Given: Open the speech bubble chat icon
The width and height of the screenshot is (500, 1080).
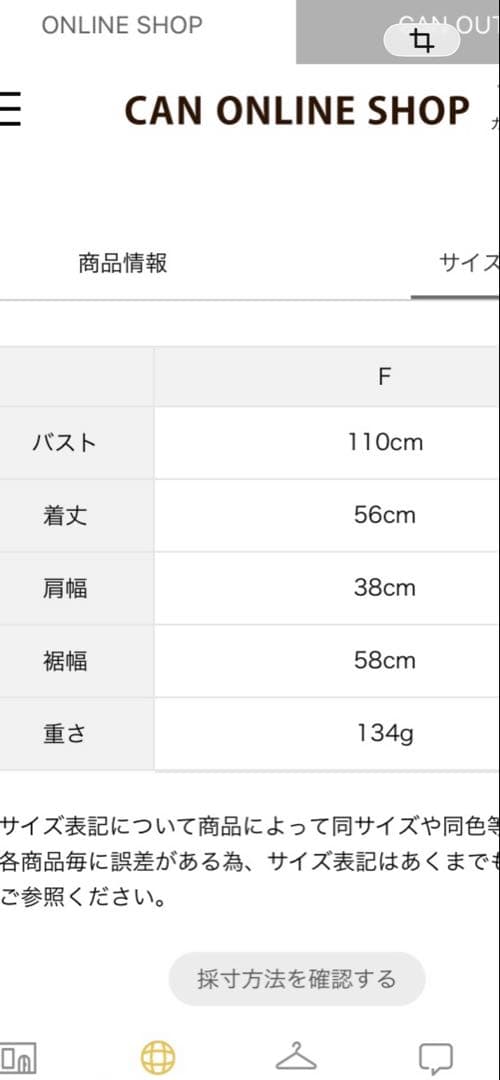Looking at the screenshot, I should [x=436, y=1058].
